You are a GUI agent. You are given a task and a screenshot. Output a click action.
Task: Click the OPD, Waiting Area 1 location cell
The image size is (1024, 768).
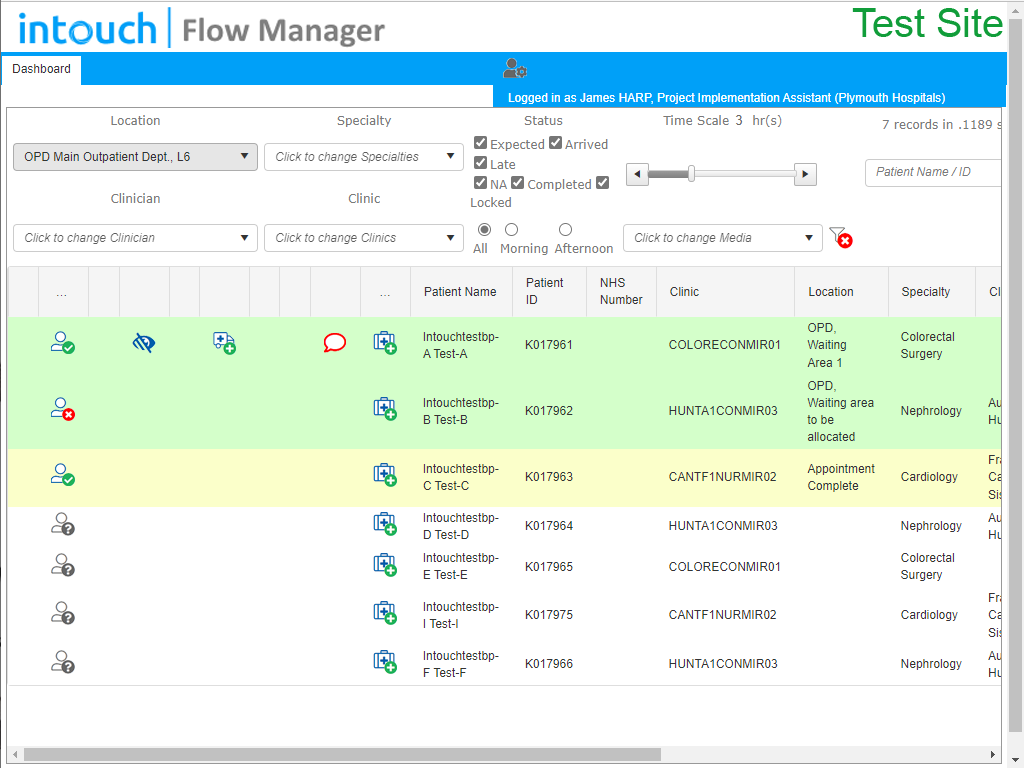(x=827, y=345)
